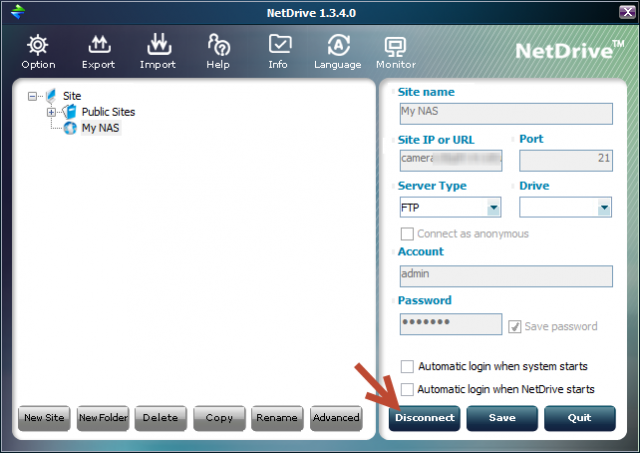The image size is (640, 453).
Task: Open the Info icon
Action: 280,44
